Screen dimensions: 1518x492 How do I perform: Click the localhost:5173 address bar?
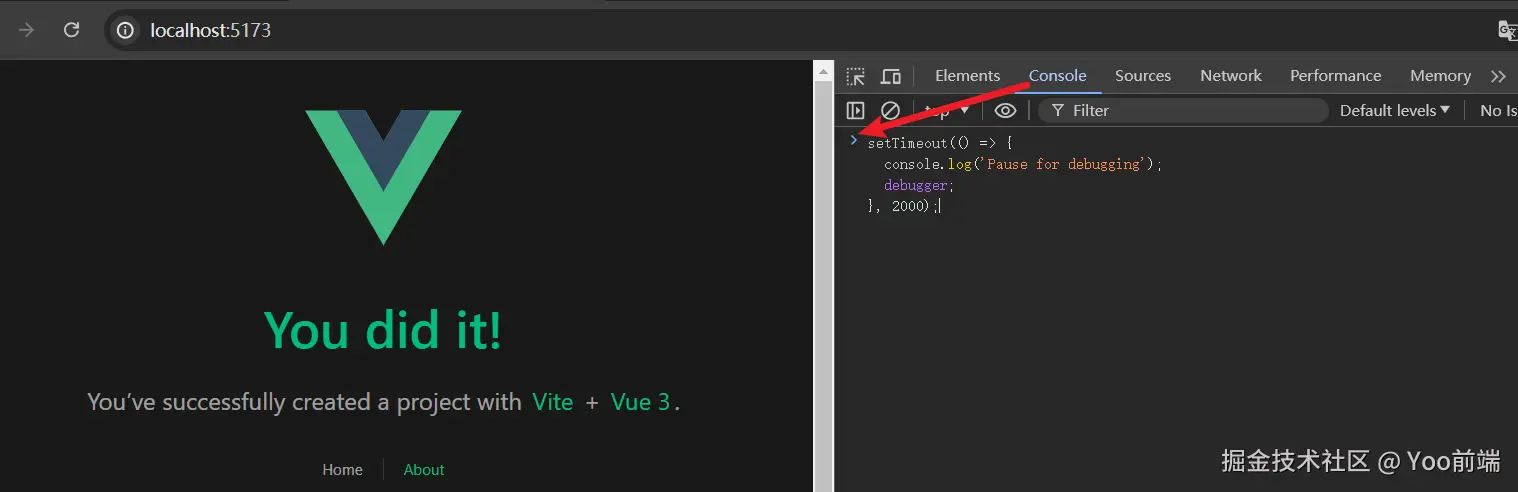(x=800, y=30)
